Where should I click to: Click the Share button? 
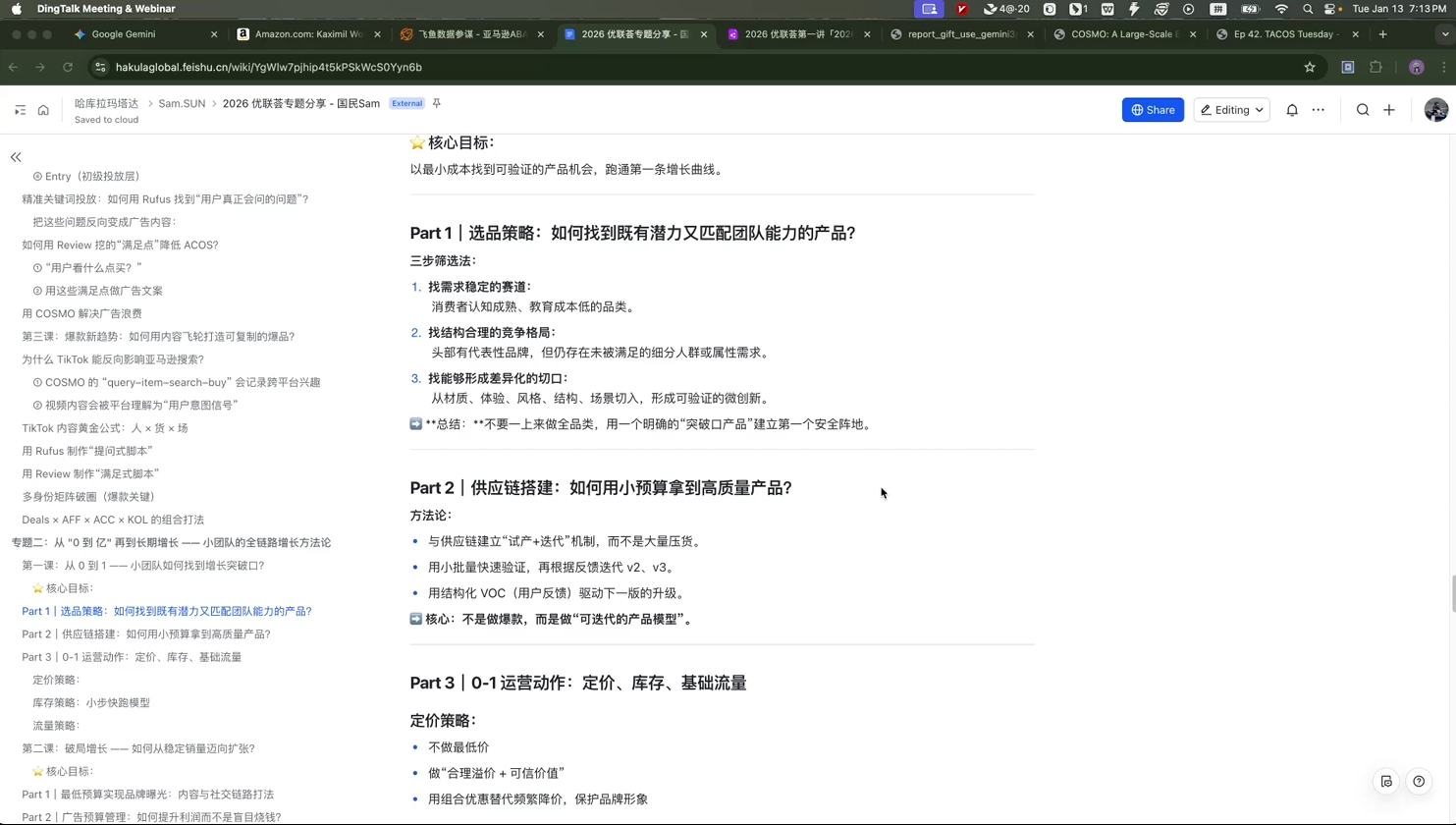1153,110
